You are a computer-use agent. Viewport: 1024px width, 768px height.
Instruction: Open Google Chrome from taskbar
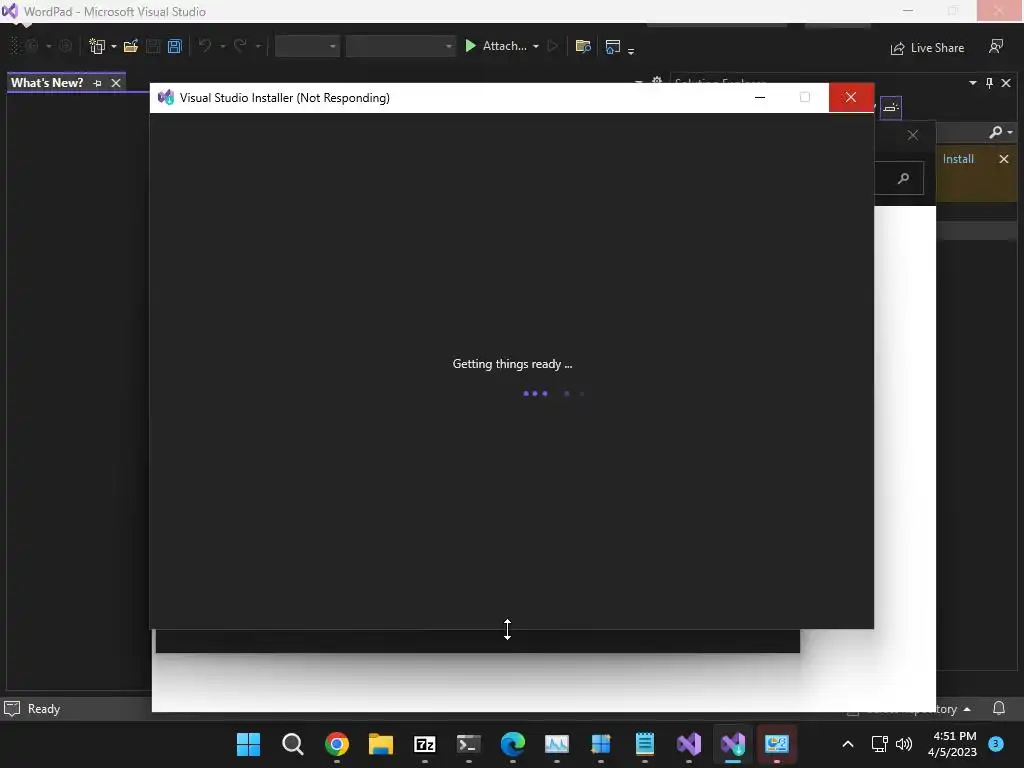pyautogui.click(x=337, y=744)
